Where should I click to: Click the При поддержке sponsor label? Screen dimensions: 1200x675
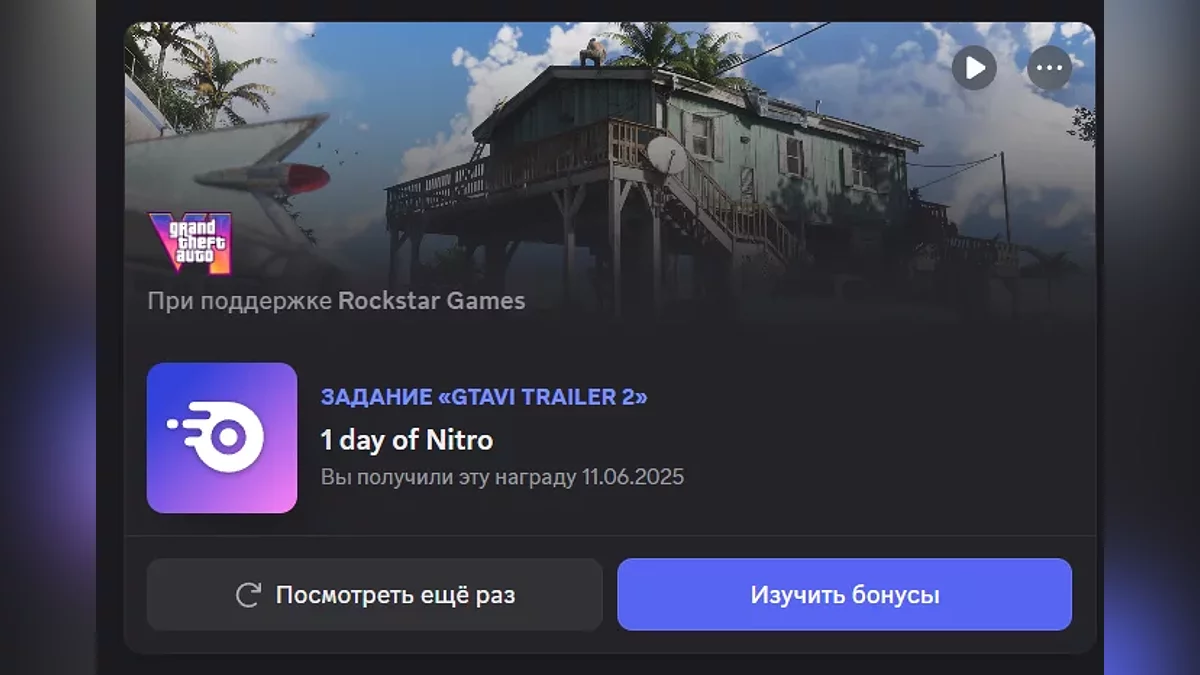(x=240, y=301)
